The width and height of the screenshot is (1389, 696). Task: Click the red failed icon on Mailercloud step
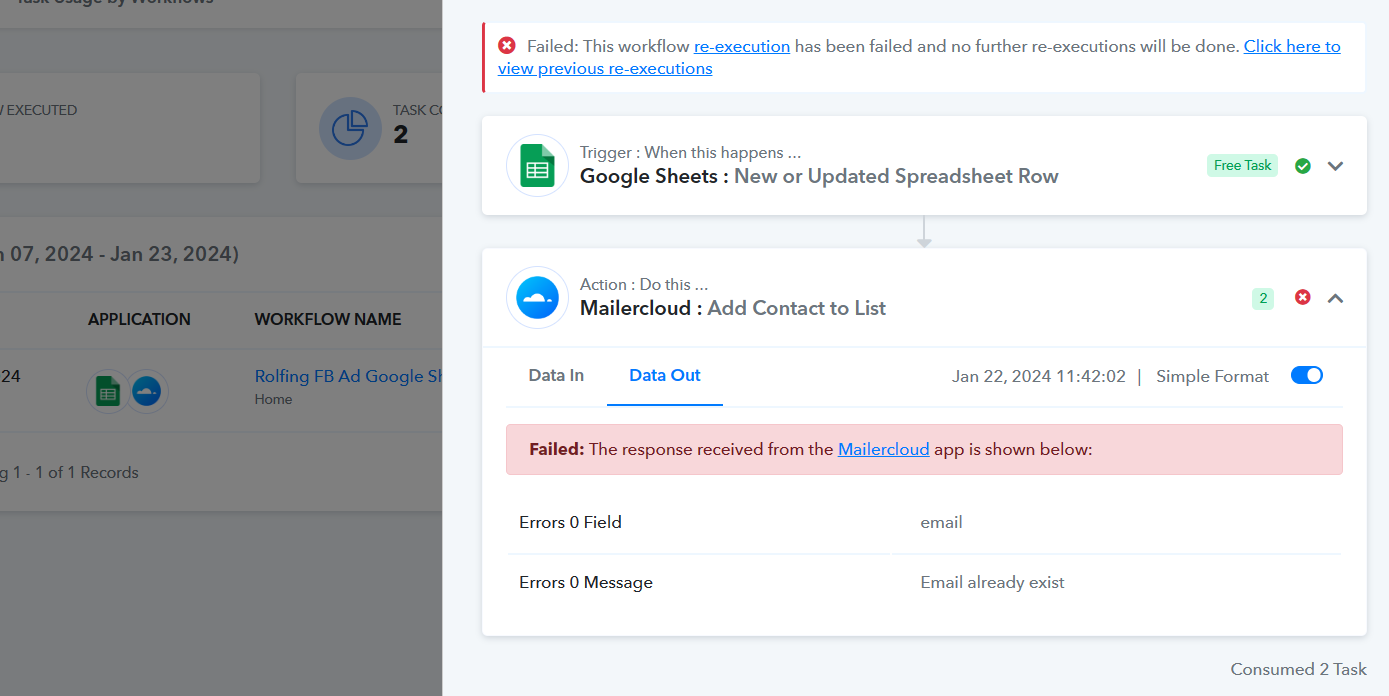coord(1303,297)
